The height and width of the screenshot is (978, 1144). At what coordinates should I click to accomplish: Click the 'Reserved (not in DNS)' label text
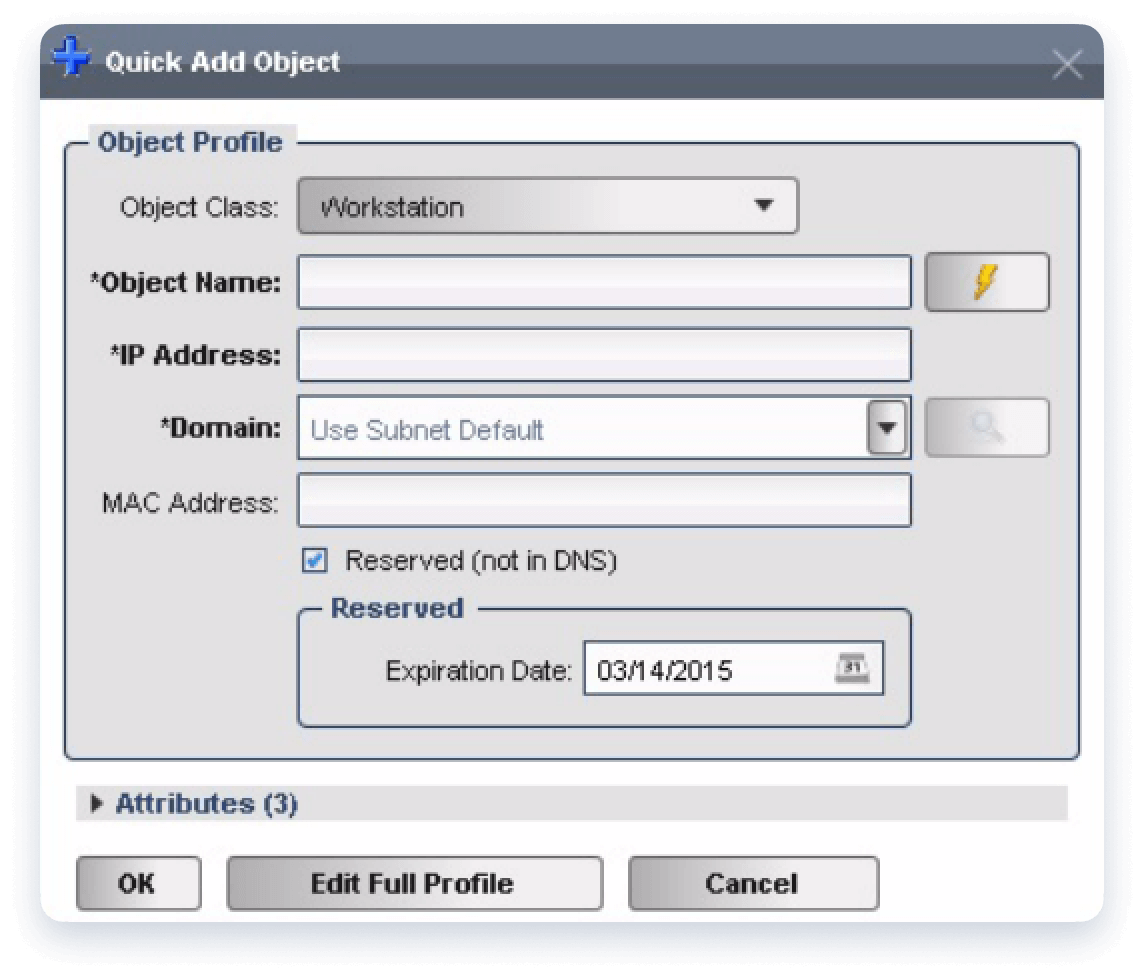tap(481, 561)
